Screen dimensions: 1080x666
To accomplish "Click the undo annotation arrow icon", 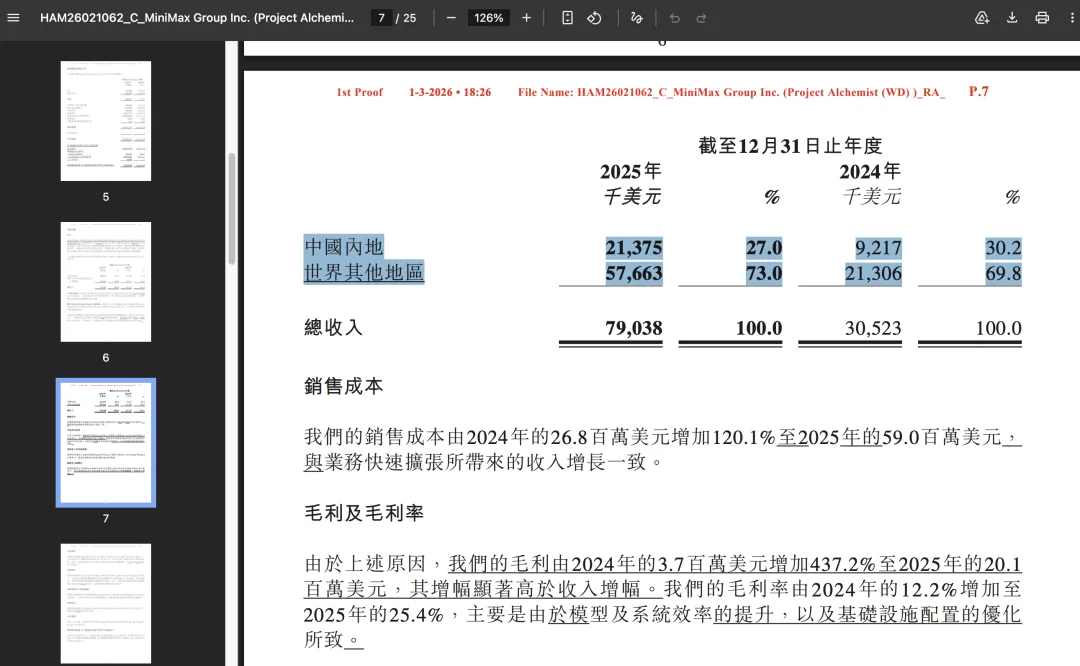I will [675, 17].
